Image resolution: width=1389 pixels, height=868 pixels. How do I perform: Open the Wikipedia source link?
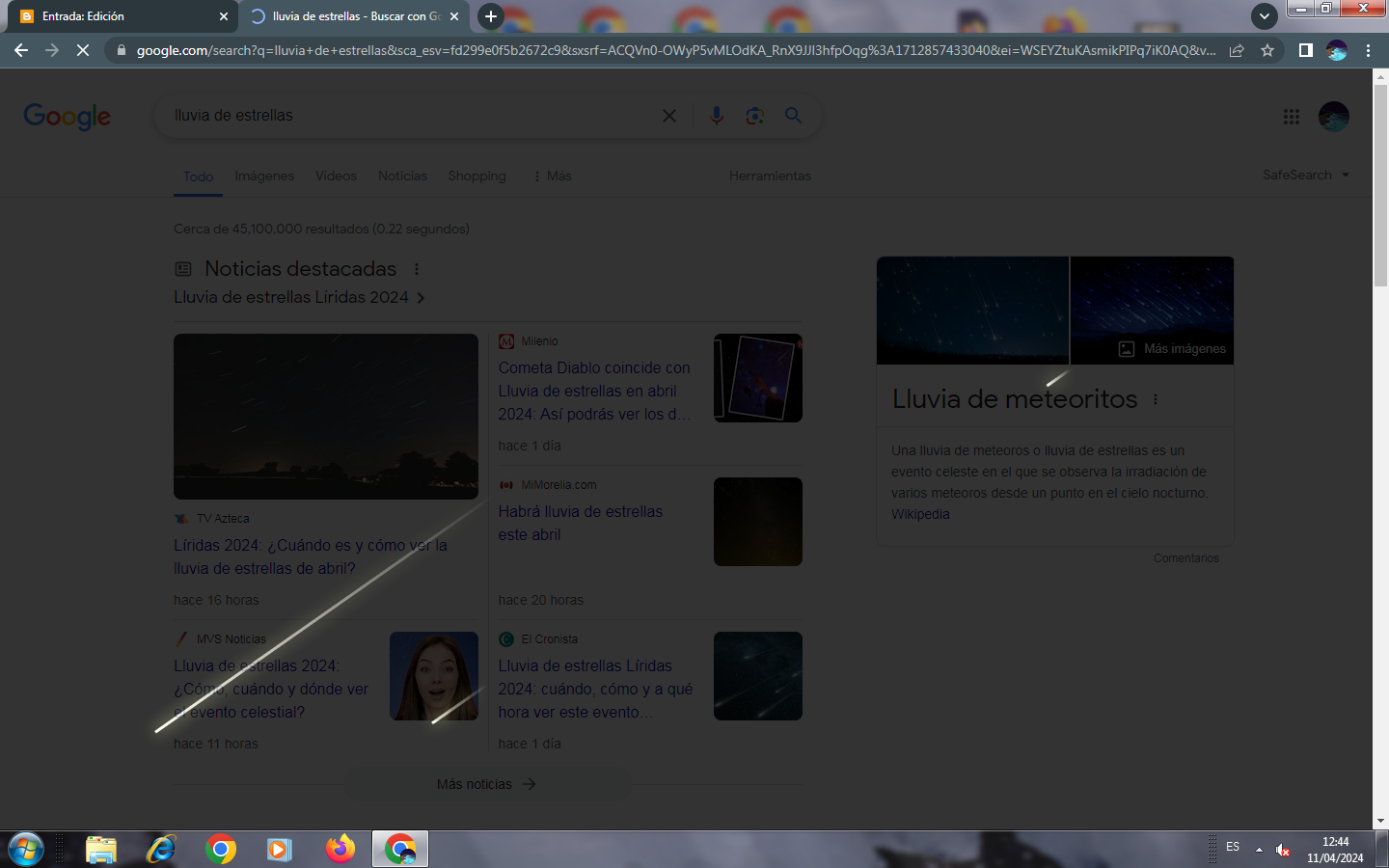(920, 514)
